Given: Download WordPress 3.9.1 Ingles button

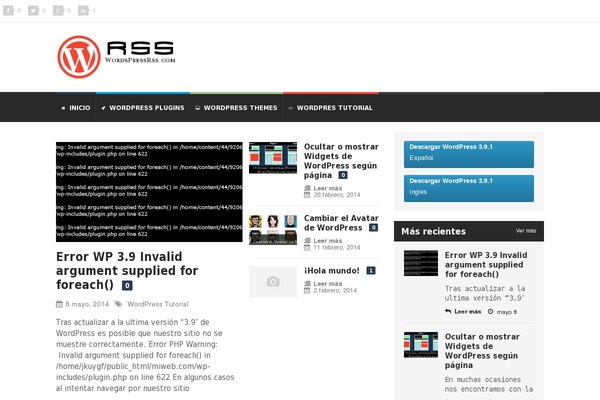Looking at the screenshot, I should 469,188.
